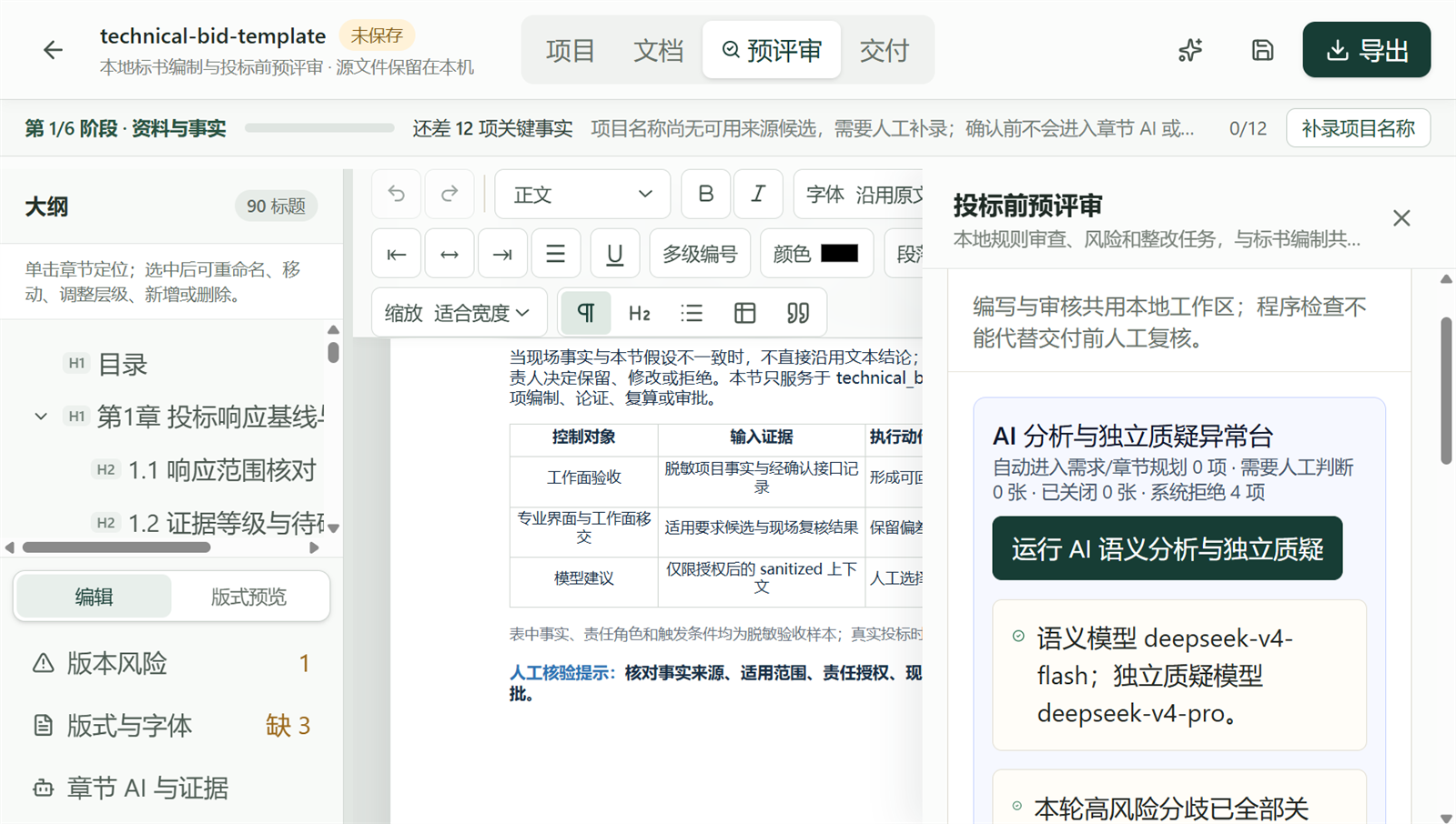
Task: Open the 字体 沿用原文 font dropdown
Action: click(858, 194)
